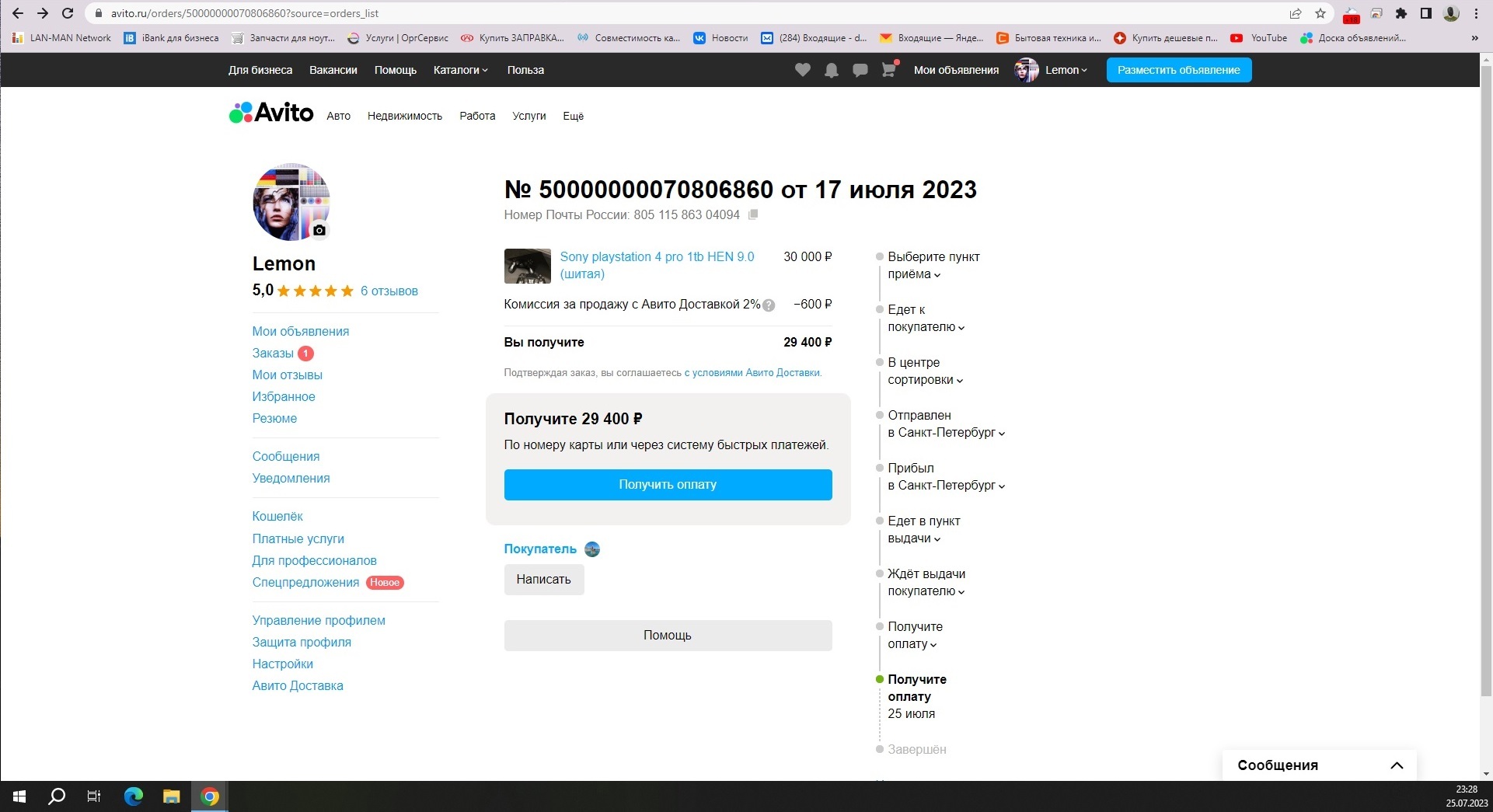
Task: Open Защита профиля in sidebar
Action: pyautogui.click(x=302, y=642)
